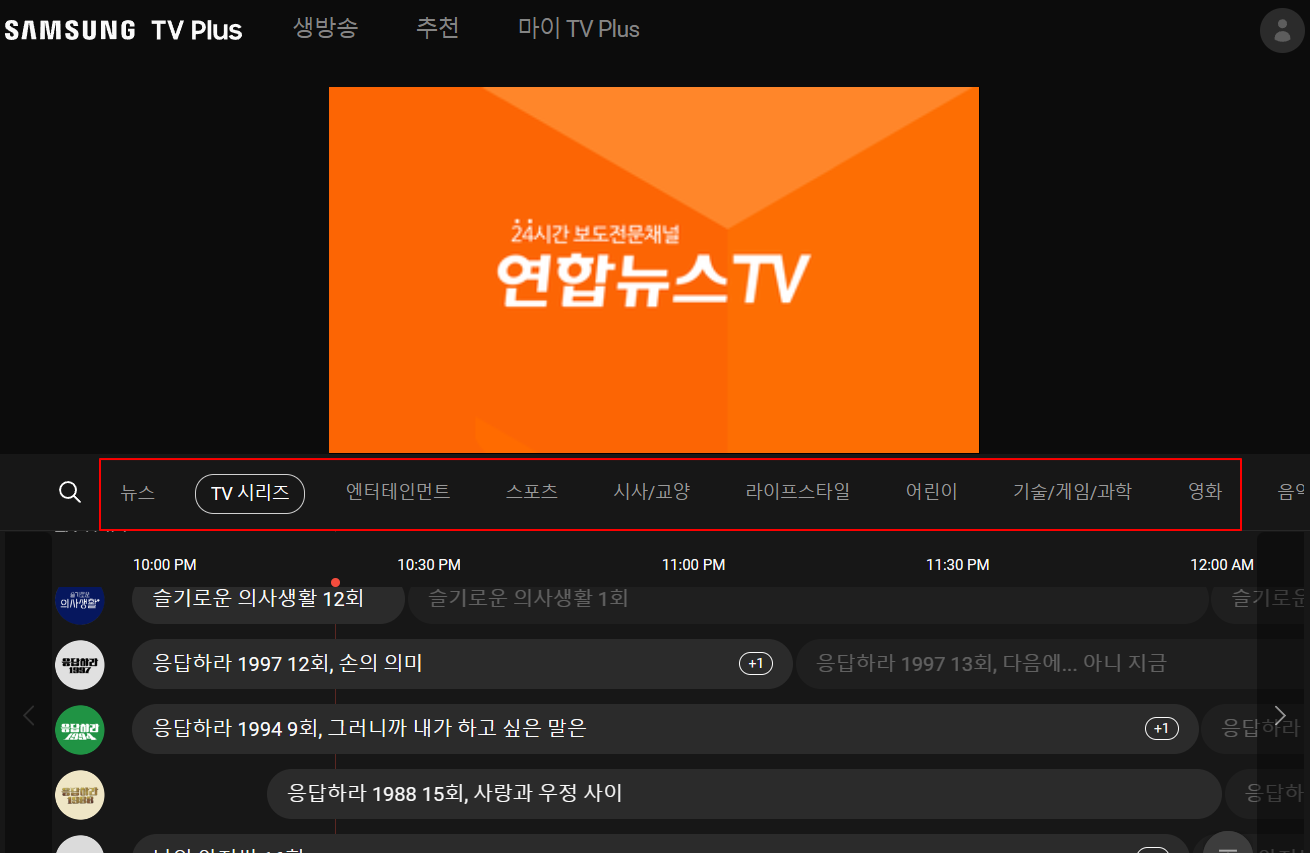
Task: Play 응답하라 1994 9회 program
Action: point(665,729)
